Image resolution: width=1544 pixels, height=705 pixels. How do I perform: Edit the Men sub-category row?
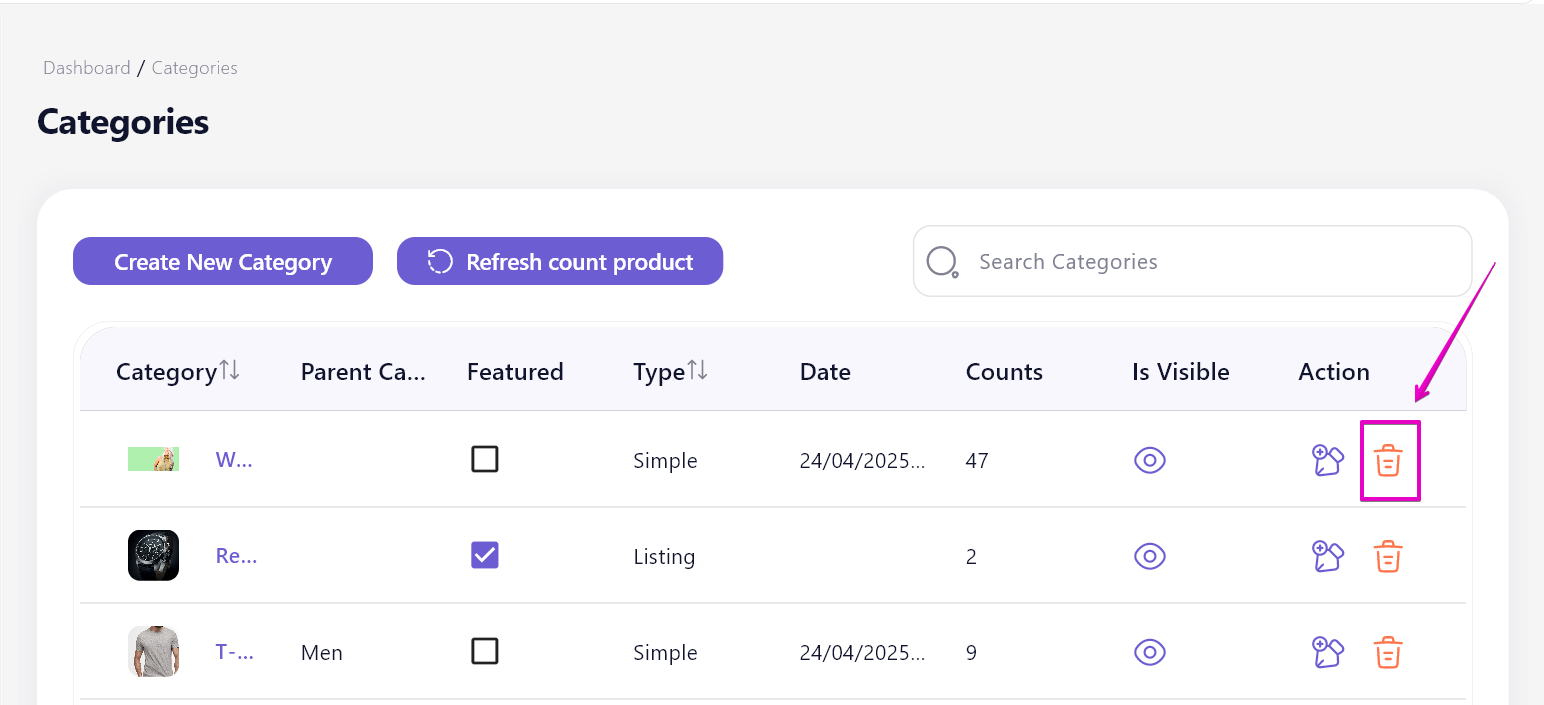(x=1327, y=653)
